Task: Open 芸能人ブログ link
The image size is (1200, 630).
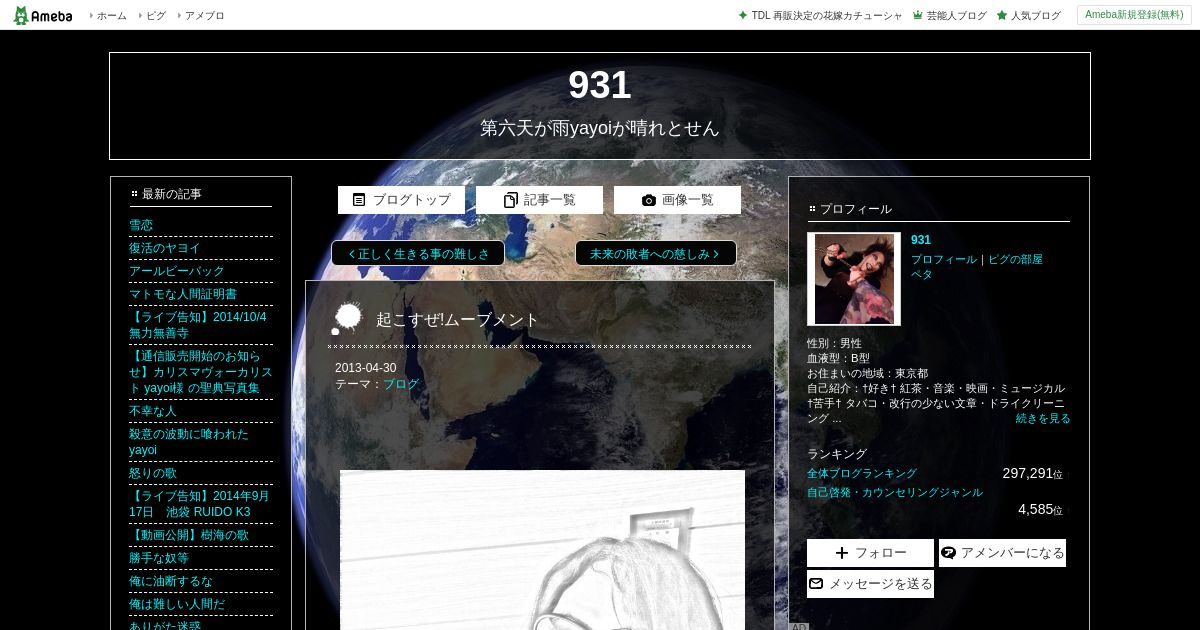Action: [956, 16]
